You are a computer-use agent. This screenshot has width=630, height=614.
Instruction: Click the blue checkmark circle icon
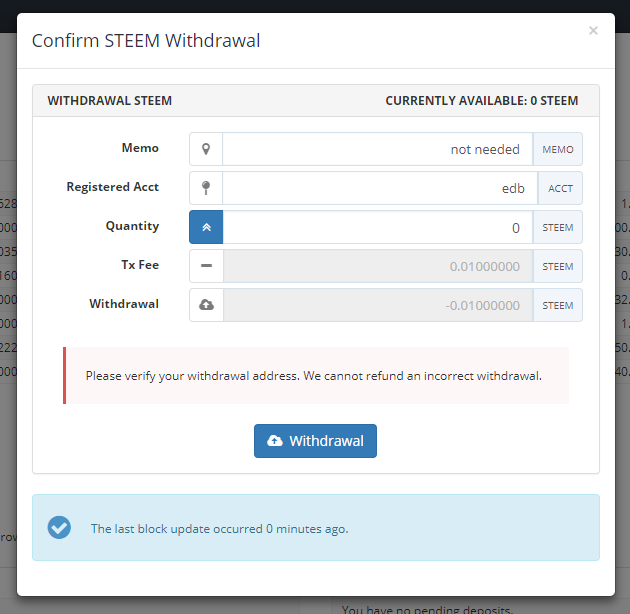click(59, 528)
